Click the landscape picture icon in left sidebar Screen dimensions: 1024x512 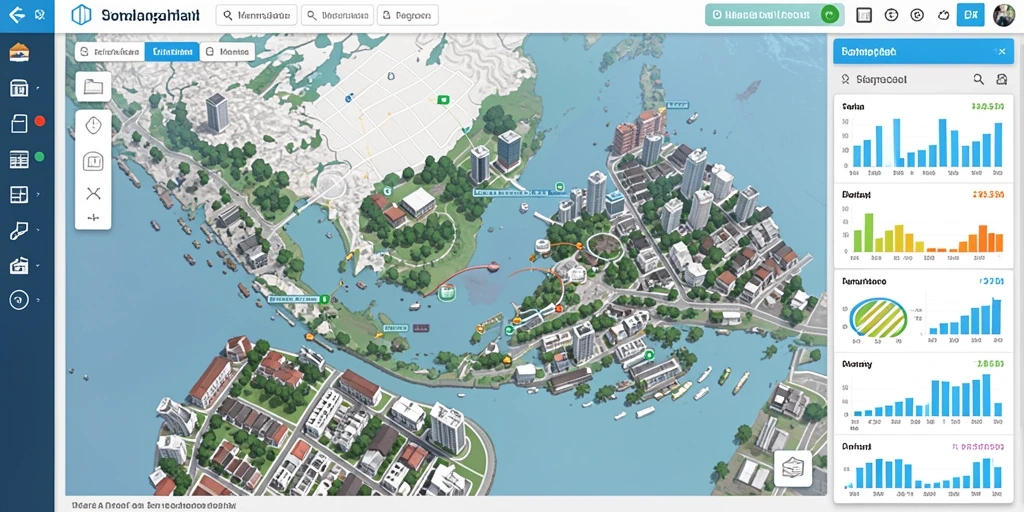[19, 52]
